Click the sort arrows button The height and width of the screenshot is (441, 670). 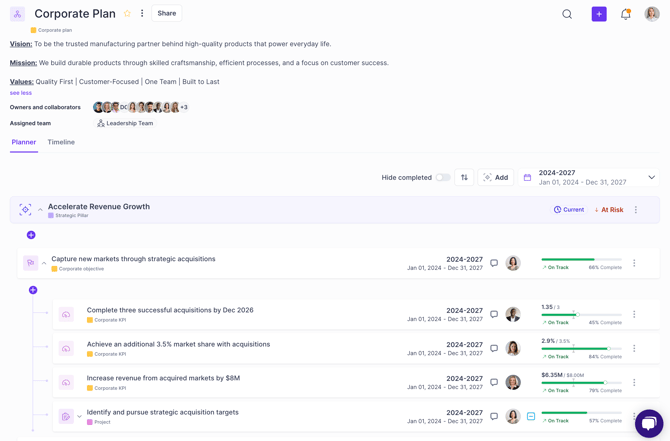pyautogui.click(x=464, y=177)
